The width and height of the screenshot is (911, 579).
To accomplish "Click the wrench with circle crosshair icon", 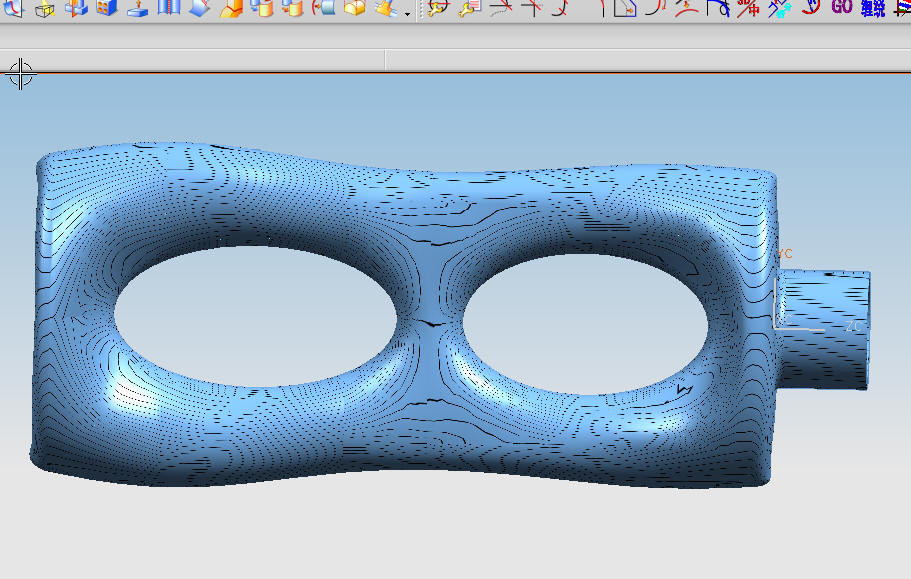I will [439, 8].
